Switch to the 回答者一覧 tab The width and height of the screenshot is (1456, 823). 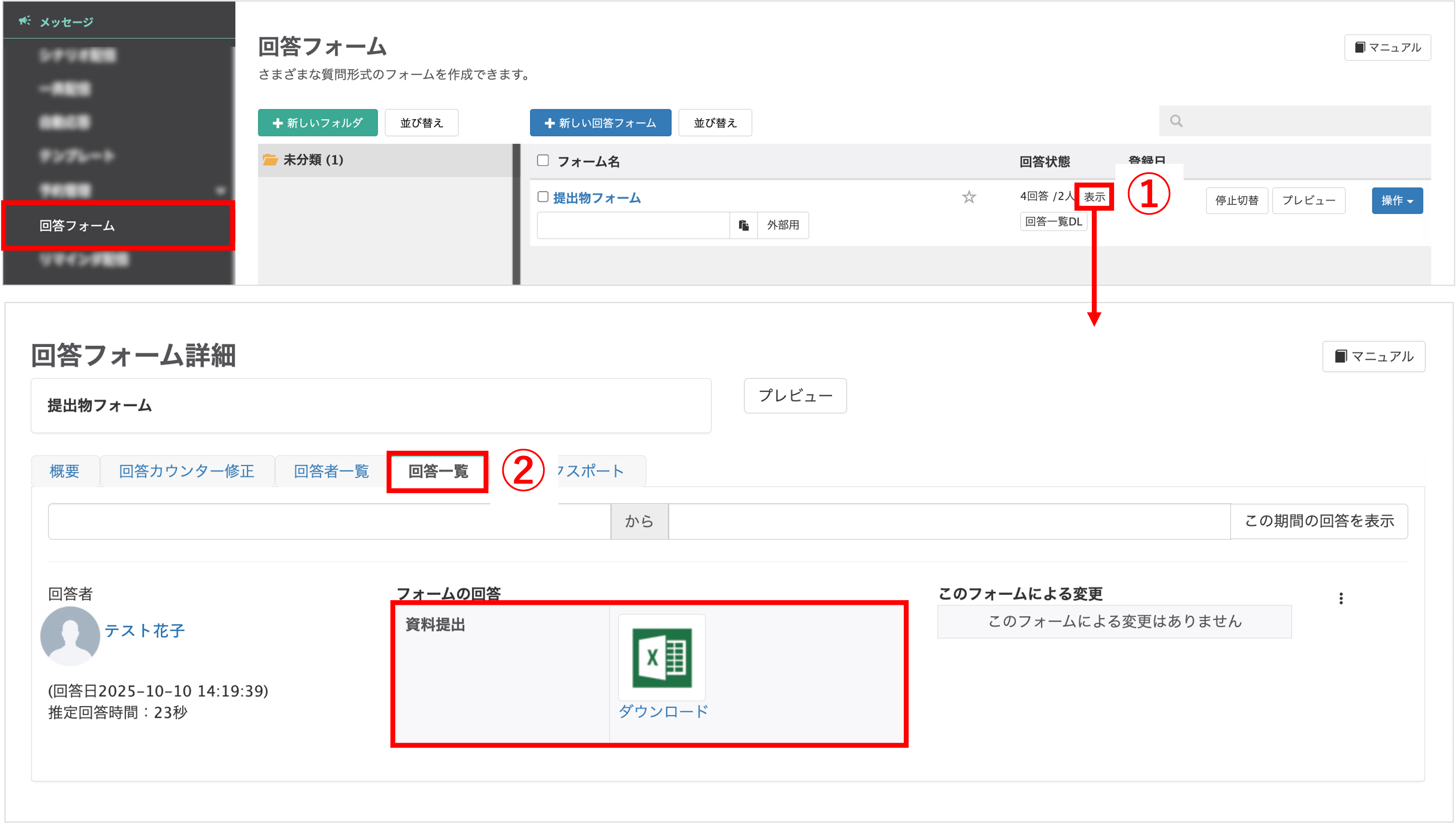tap(331, 471)
